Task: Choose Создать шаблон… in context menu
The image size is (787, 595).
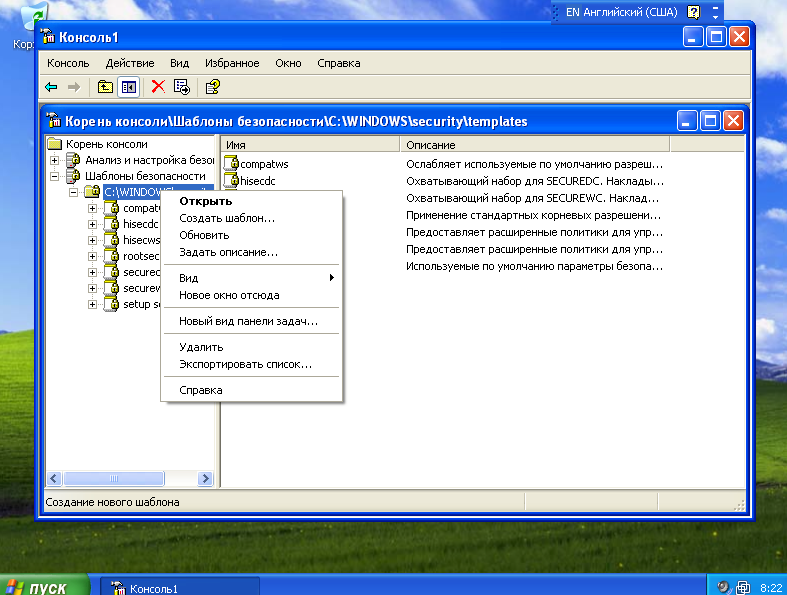Action: click(251, 218)
